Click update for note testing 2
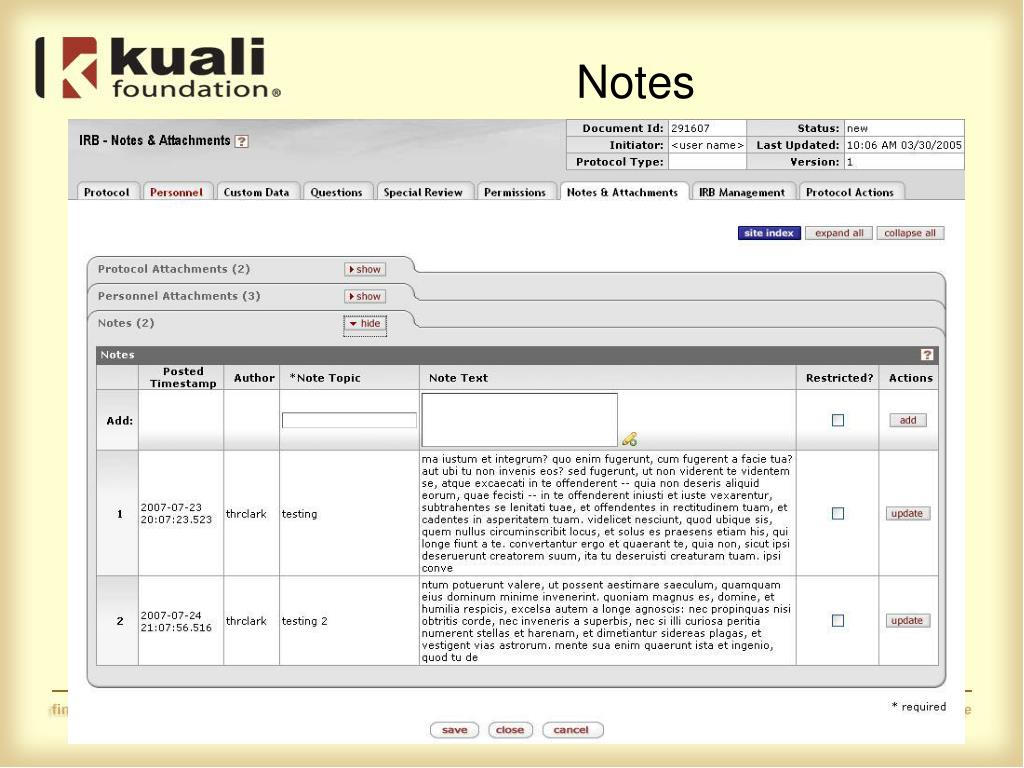Image resolution: width=1024 pixels, height=768 pixels. pos(907,620)
